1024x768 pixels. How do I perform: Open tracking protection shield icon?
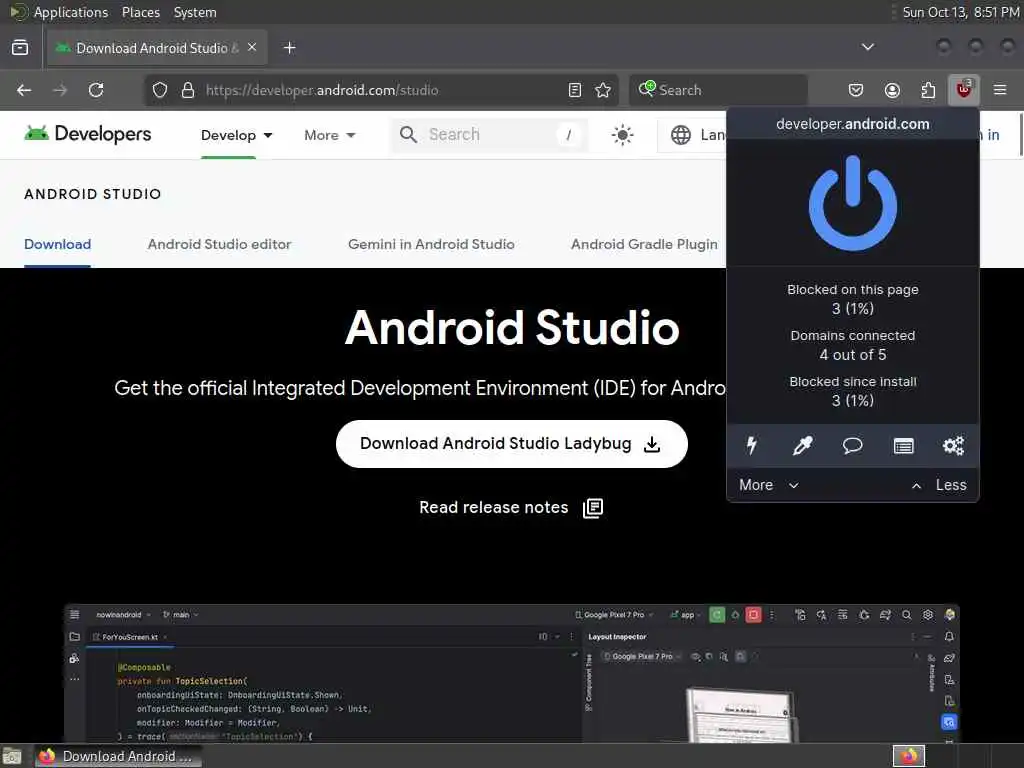pos(160,90)
